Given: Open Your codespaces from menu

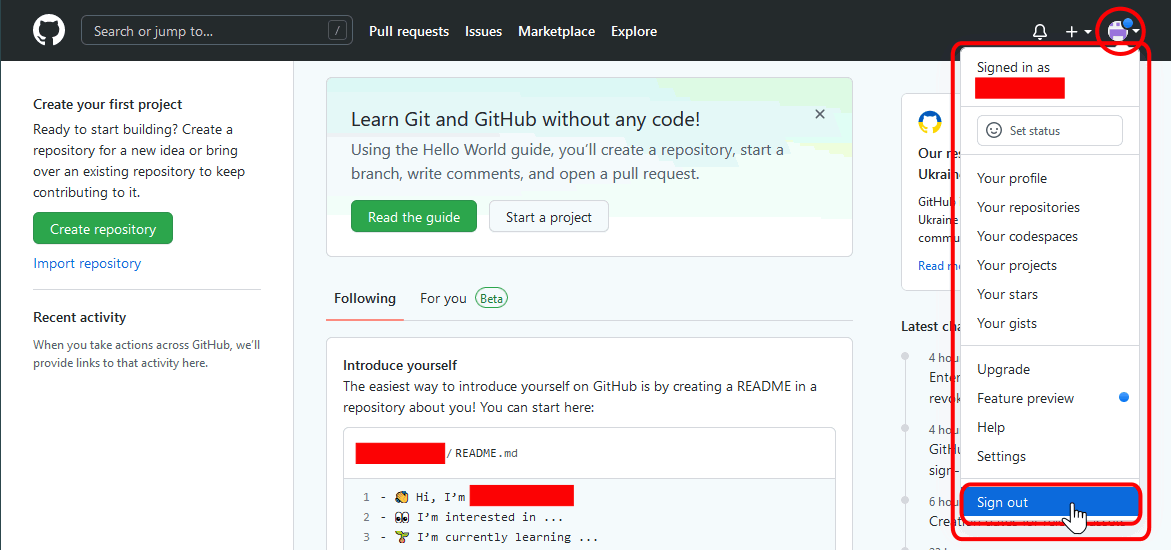Looking at the screenshot, I should (x=1049, y=236).
